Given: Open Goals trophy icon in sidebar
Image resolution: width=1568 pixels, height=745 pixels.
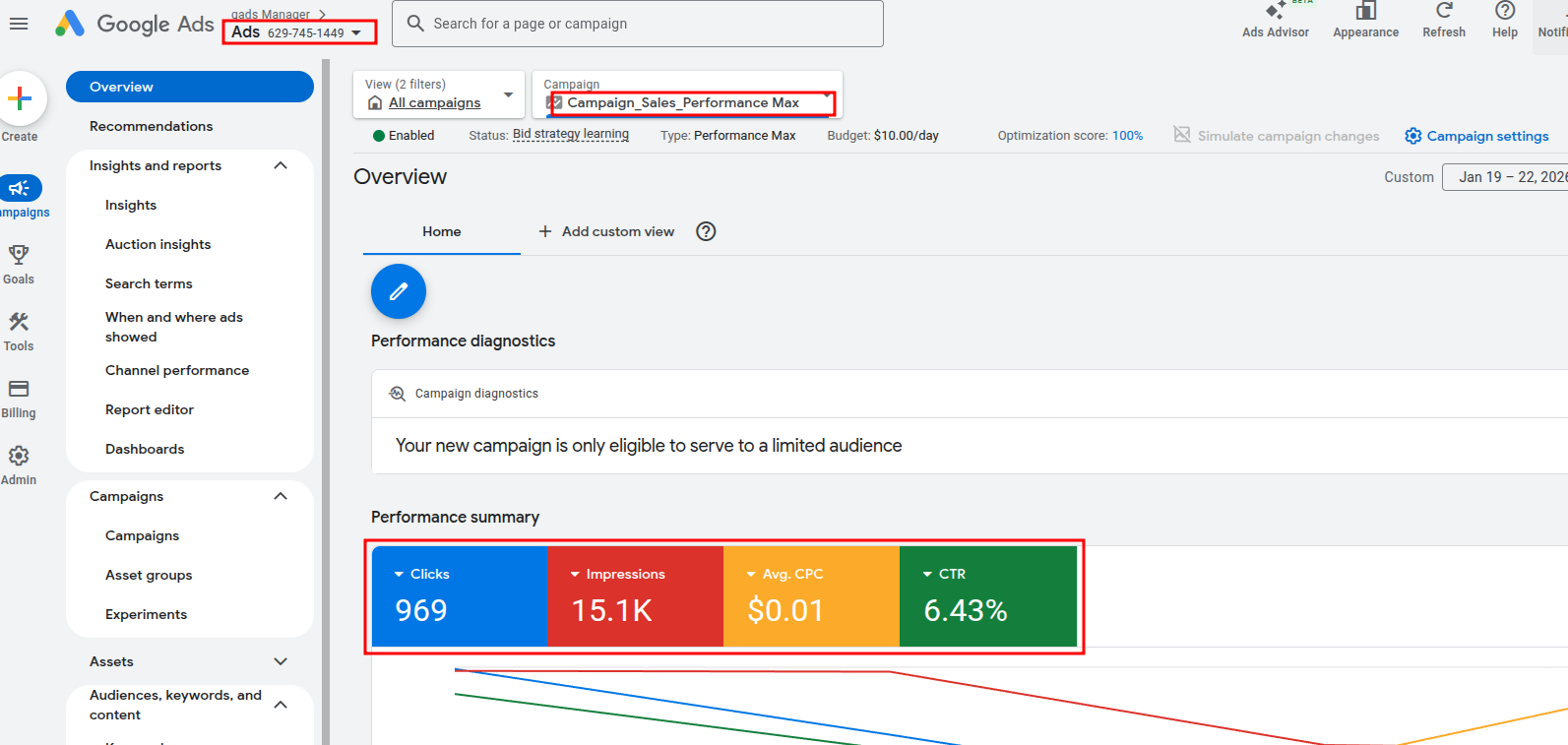Looking at the screenshot, I should 19,256.
